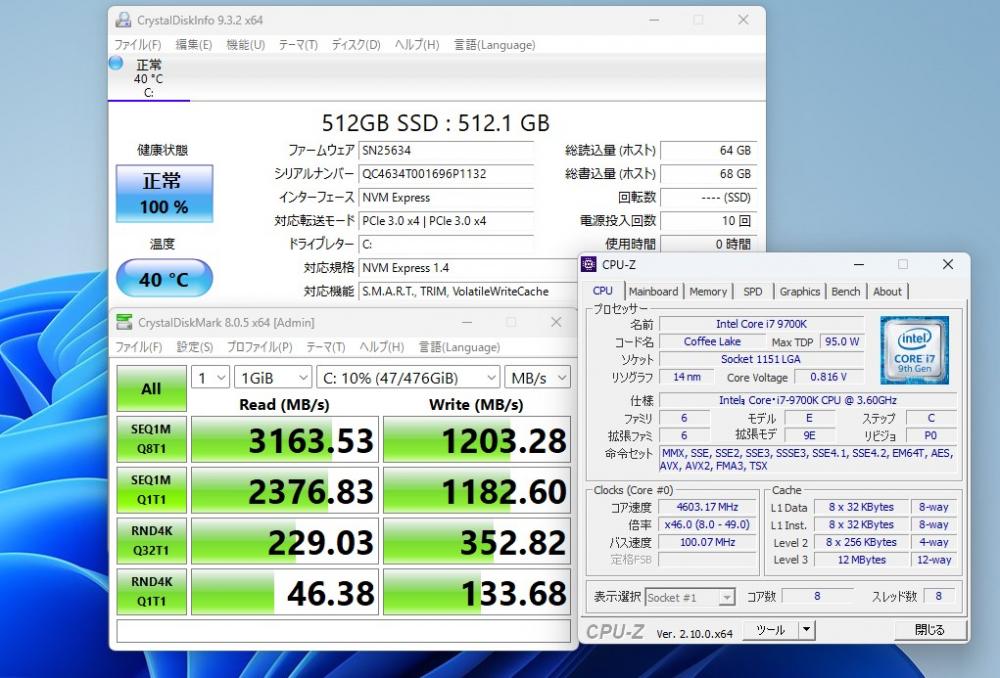Viewport: 1000px width, 678px height.
Task: Click the empty comment box in CrystalDiskMark
Action: coord(344,631)
